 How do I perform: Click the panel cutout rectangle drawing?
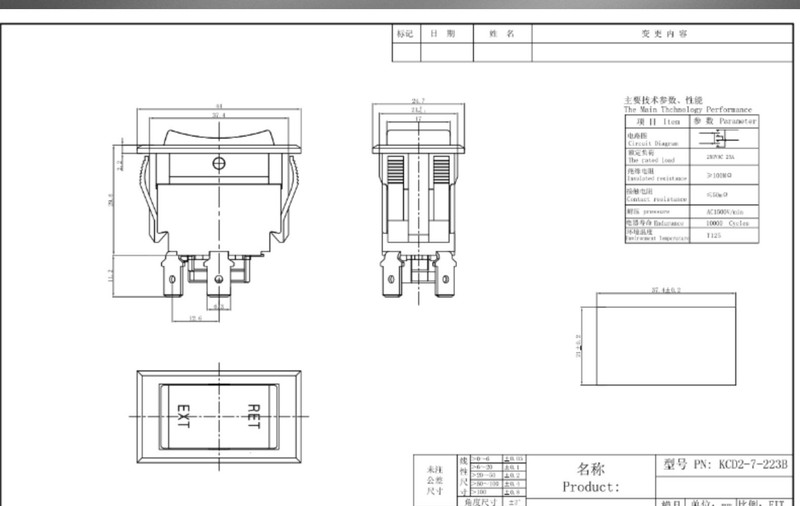666,346
